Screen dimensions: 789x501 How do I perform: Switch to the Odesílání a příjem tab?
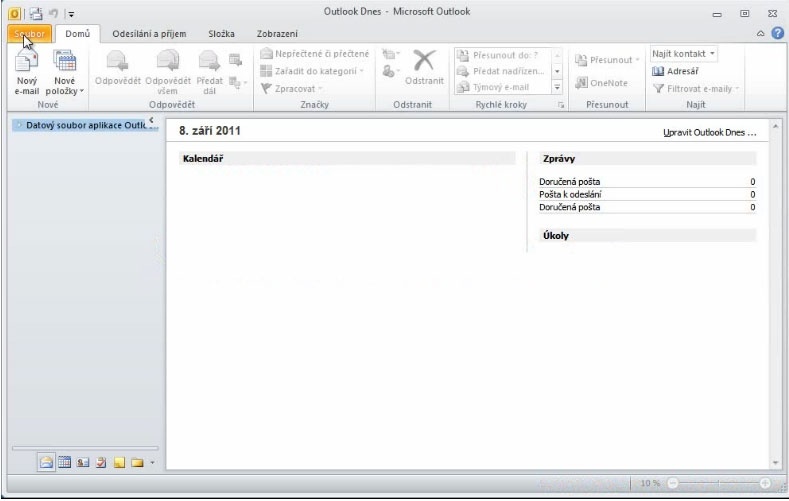coord(149,34)
